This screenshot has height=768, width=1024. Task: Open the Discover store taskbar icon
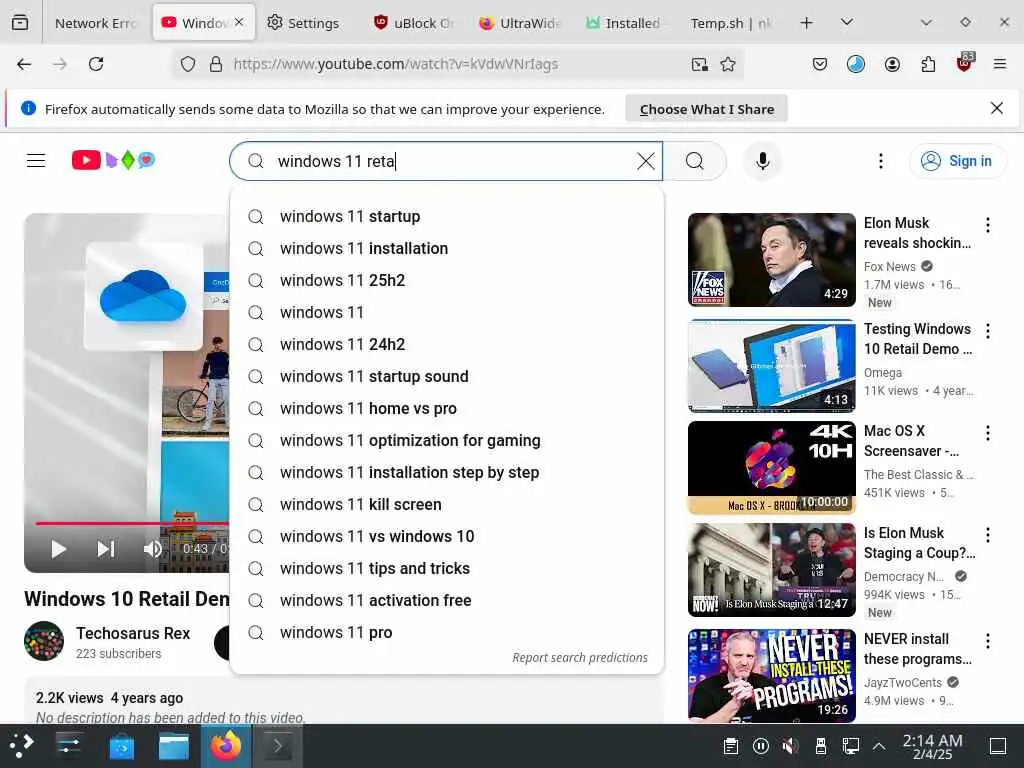(121, 746)
